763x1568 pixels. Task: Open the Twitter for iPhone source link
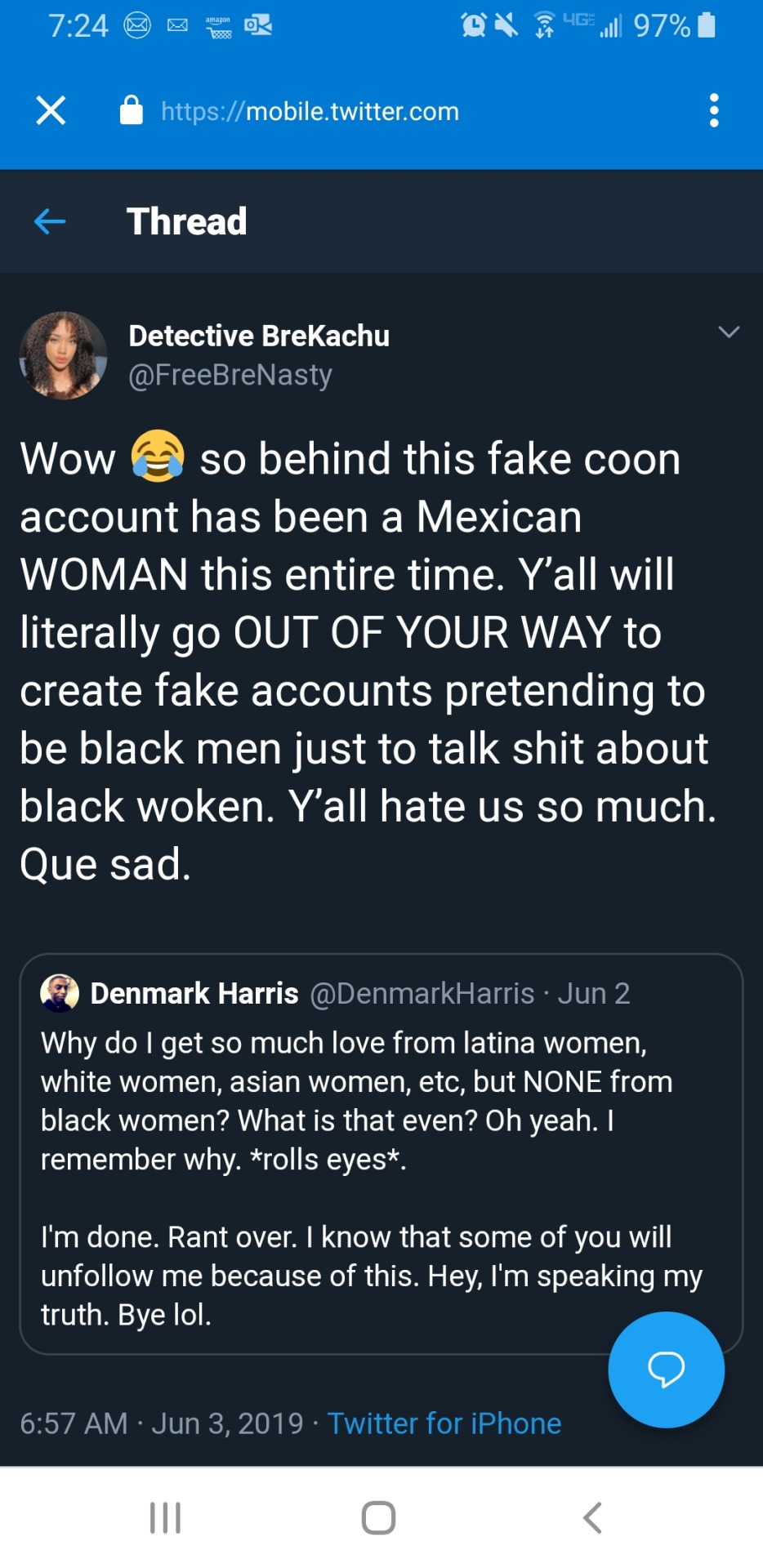[444, 1423]
